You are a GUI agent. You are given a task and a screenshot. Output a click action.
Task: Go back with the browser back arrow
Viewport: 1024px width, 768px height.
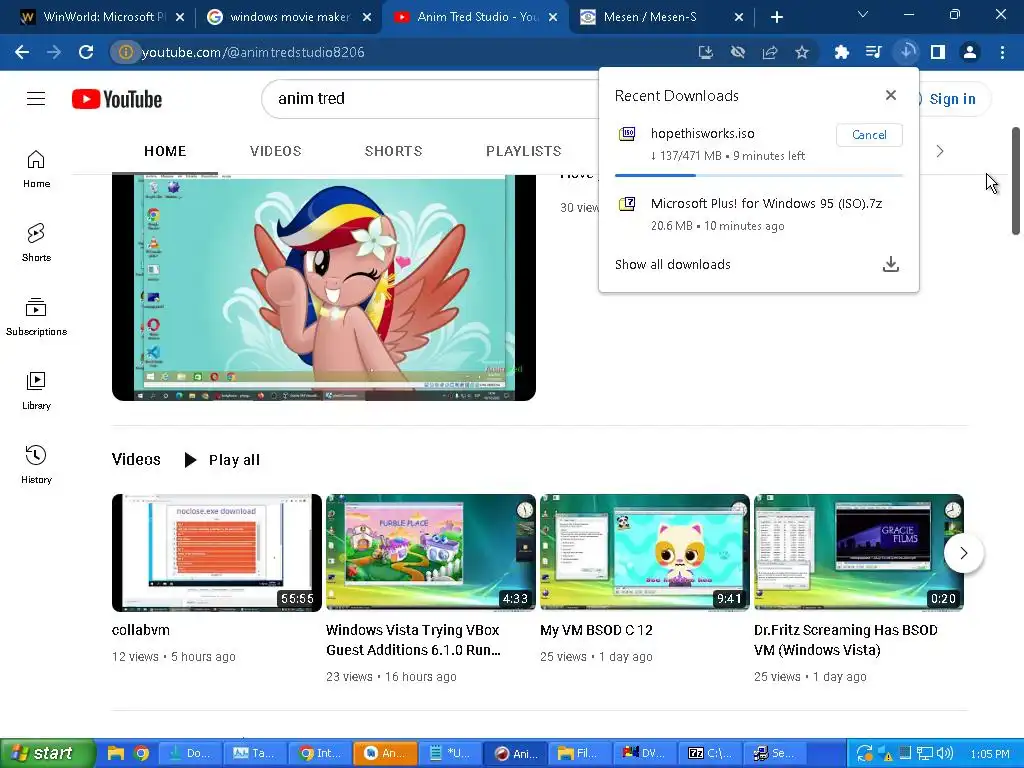(x=22, y=52)
